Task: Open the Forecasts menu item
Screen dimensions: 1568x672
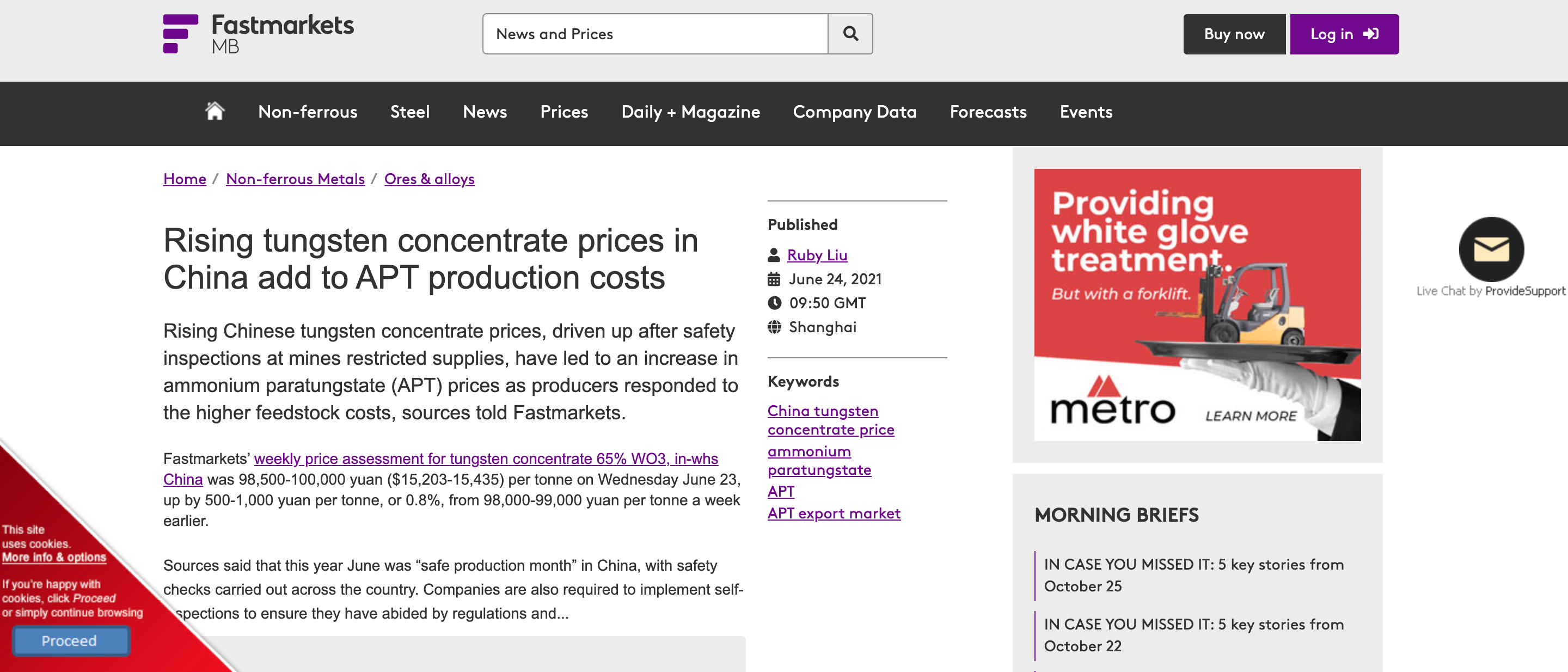Action: [987, 112]
